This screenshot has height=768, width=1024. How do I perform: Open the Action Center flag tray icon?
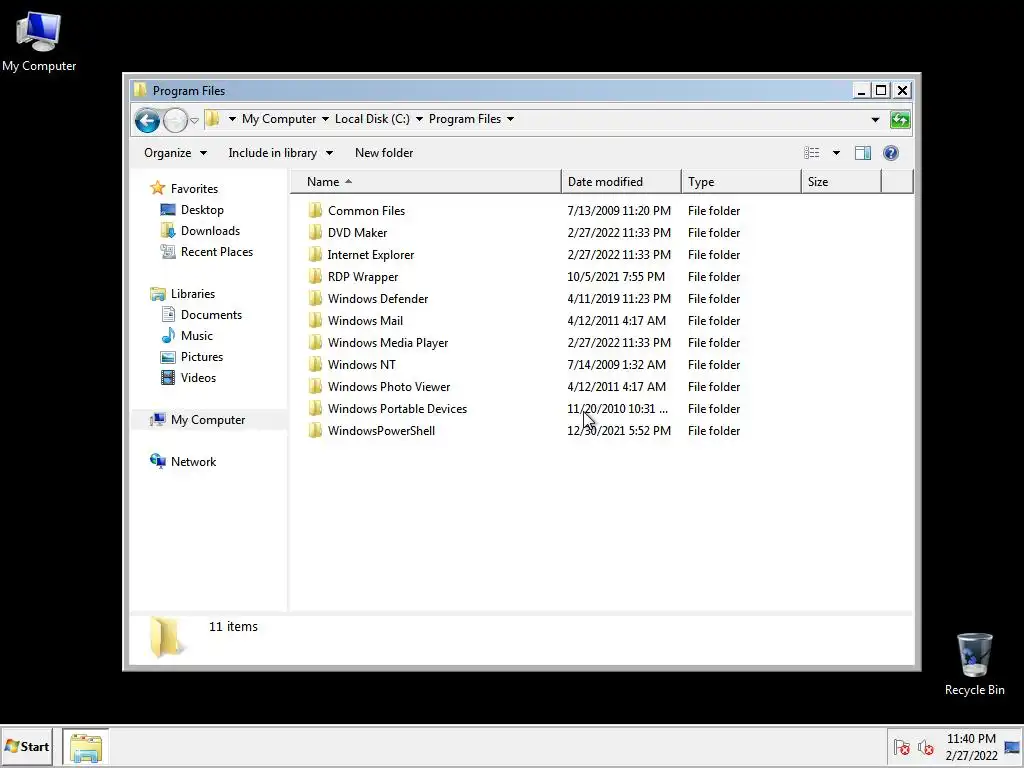[902, 747]
